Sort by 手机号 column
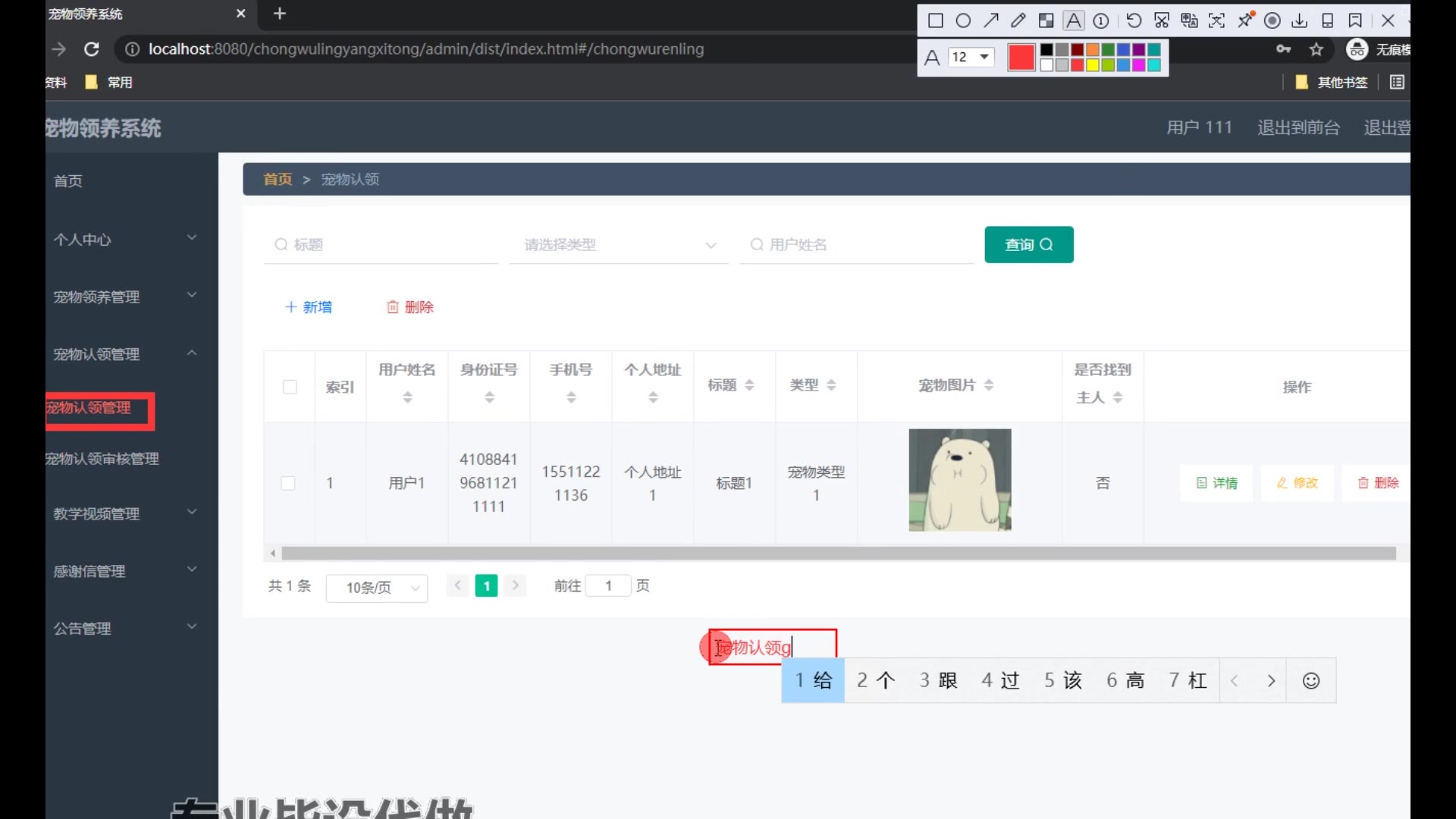The width and height of the screenshot is (1456, 819). 571,397
